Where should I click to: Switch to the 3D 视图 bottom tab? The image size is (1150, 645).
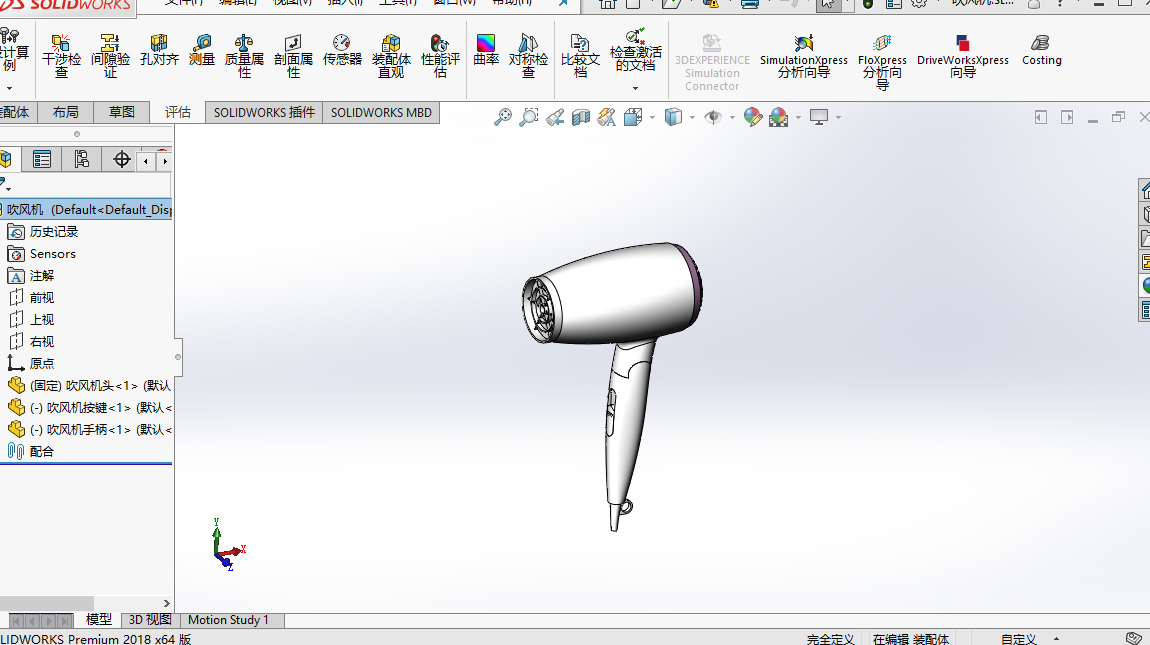tap(150, 620)
